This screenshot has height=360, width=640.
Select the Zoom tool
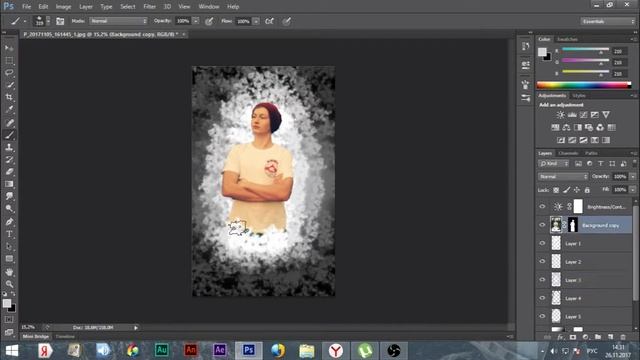9,284
